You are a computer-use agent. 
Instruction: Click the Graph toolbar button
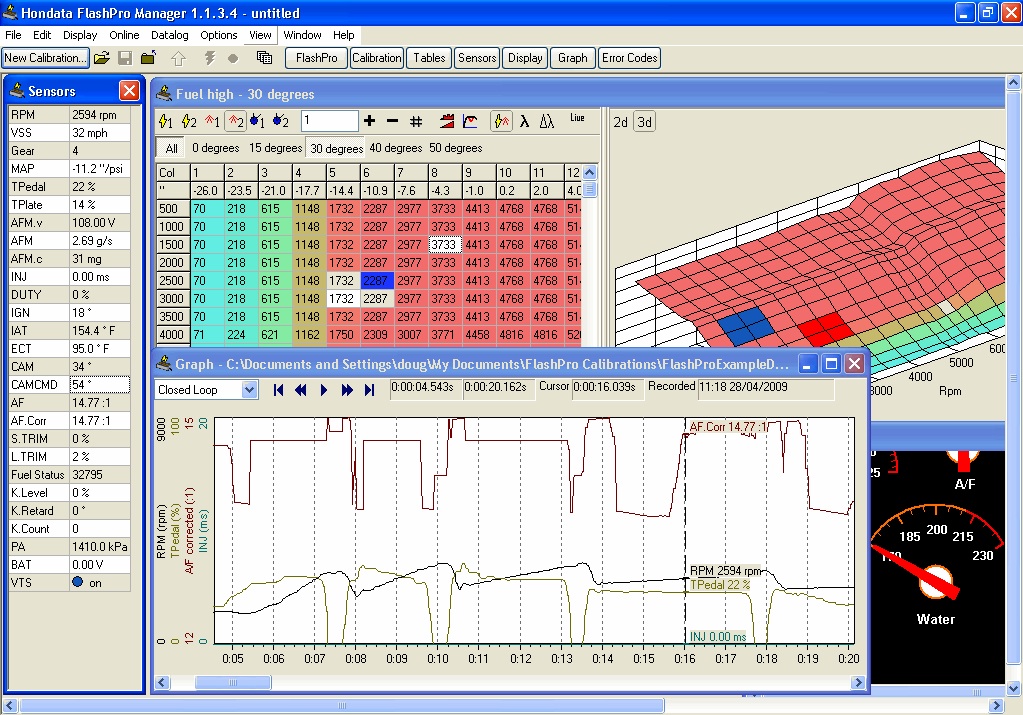pyautogui.click(x=573, y=58)
